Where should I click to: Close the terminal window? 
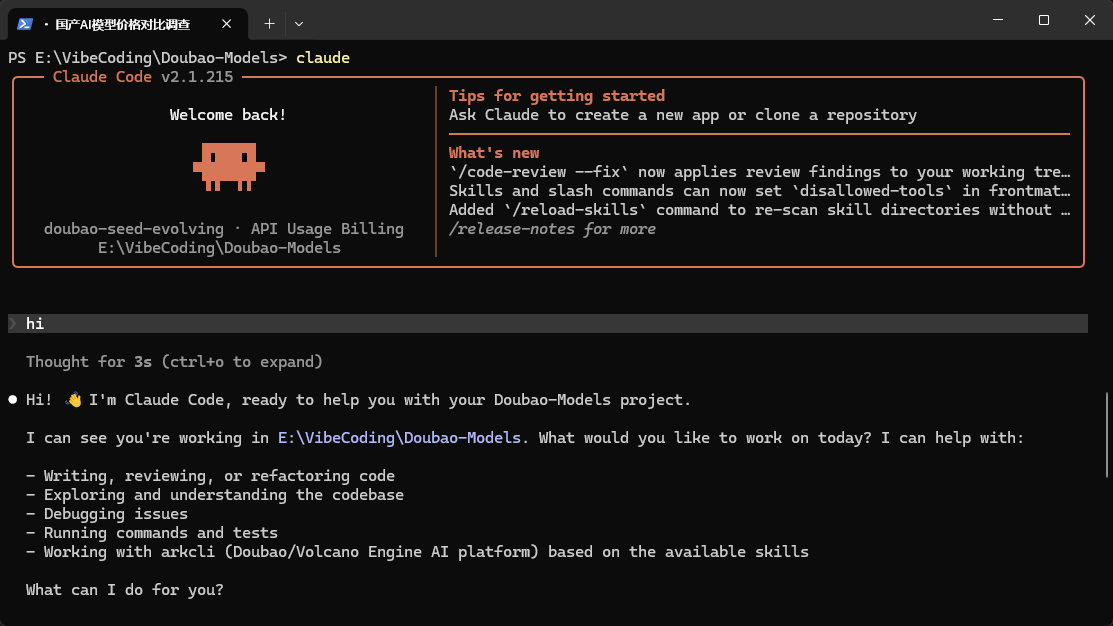pos(1090,20)
